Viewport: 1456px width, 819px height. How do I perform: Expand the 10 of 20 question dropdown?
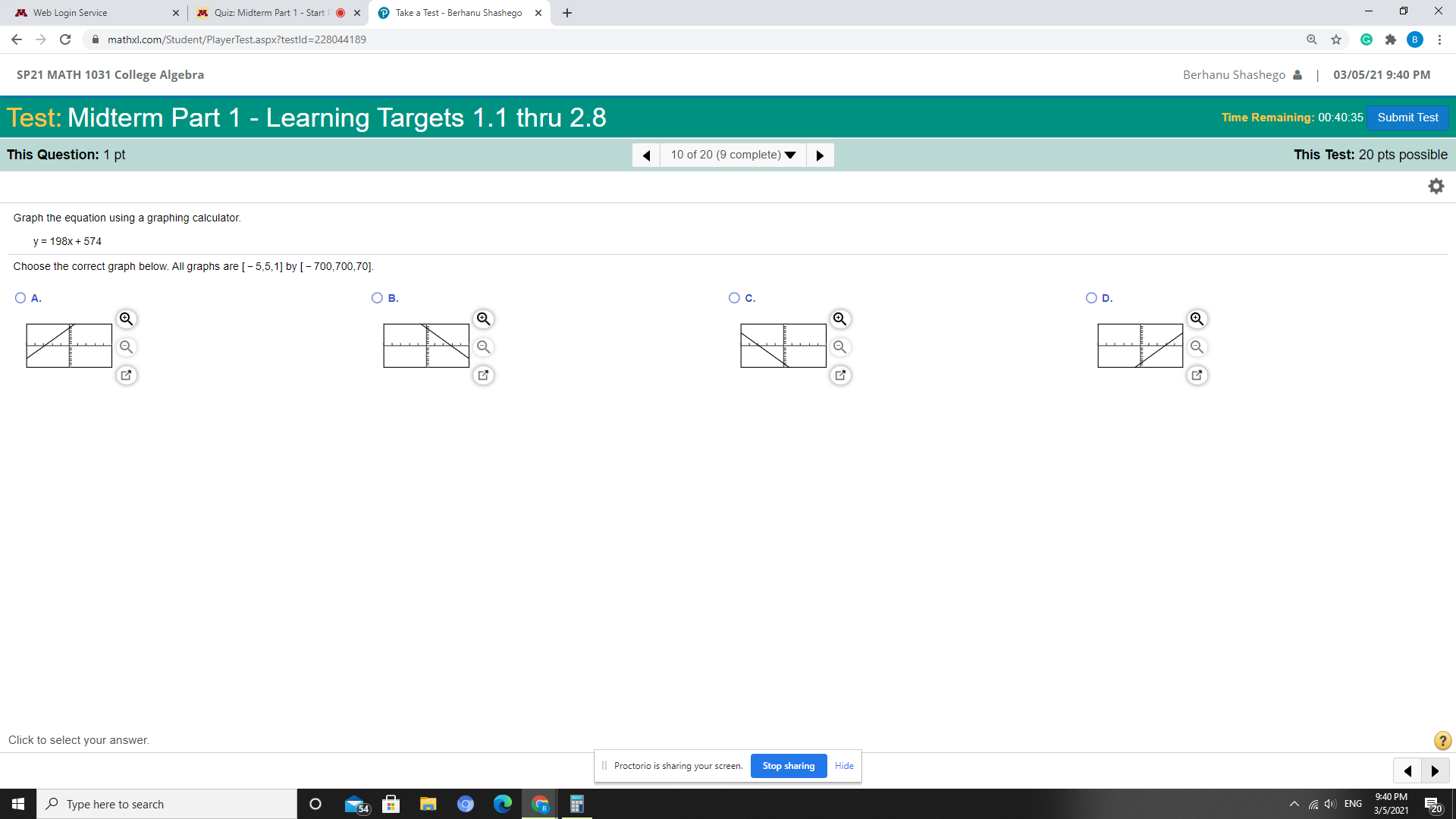pyautogui.click(x=733, y=155)
